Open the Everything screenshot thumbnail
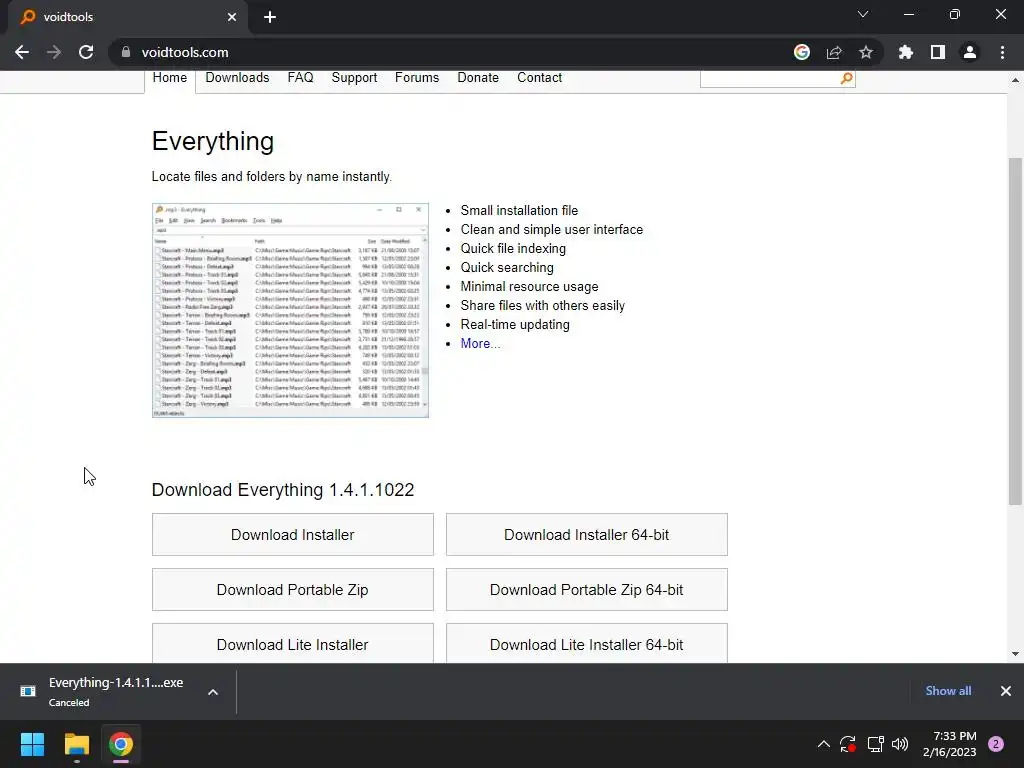This screenshot has height=768, width=1024. point(291,310)
